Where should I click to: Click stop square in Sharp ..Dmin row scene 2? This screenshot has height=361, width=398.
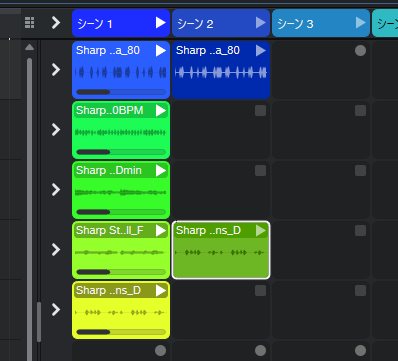click(260, 171)
